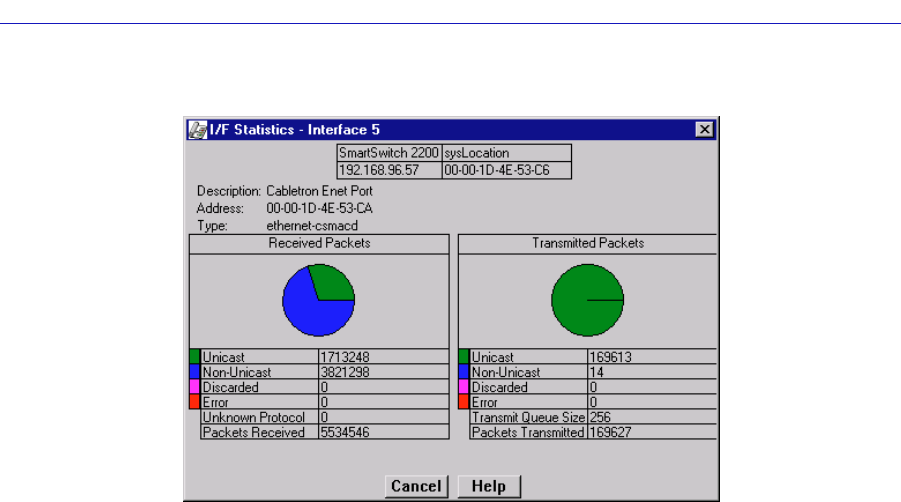The image size is (901, 502).
Task: Click red Error swatch under Transmitted Packets
Action: tap(464, 402)
